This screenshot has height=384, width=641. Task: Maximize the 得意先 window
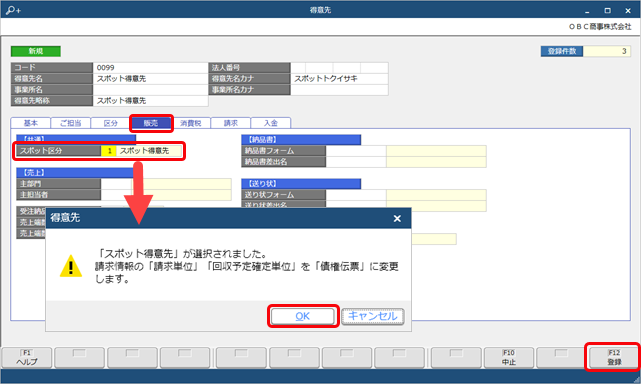[x=607, y=11]
